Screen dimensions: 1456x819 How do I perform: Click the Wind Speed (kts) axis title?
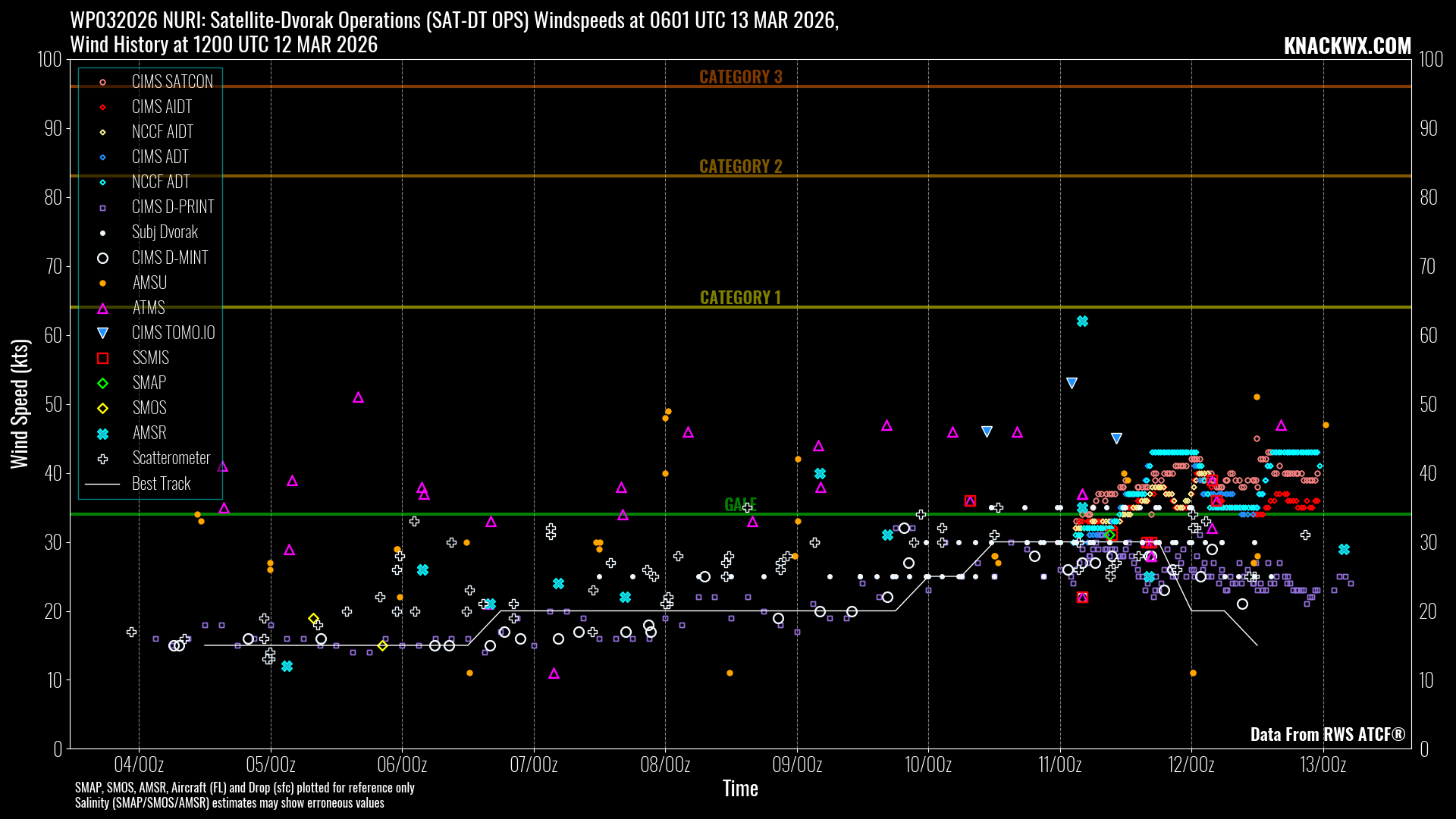[20, 403]
